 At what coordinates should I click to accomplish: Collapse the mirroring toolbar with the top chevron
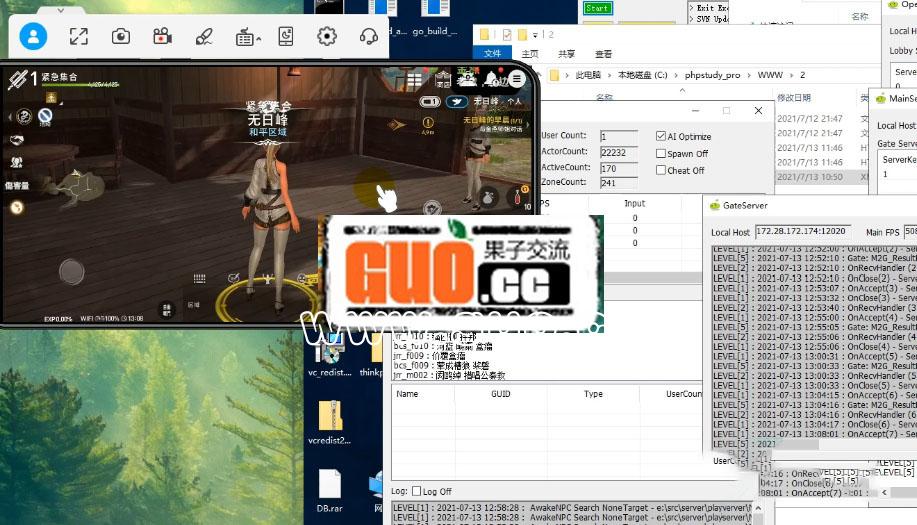(x=61, y=10)
